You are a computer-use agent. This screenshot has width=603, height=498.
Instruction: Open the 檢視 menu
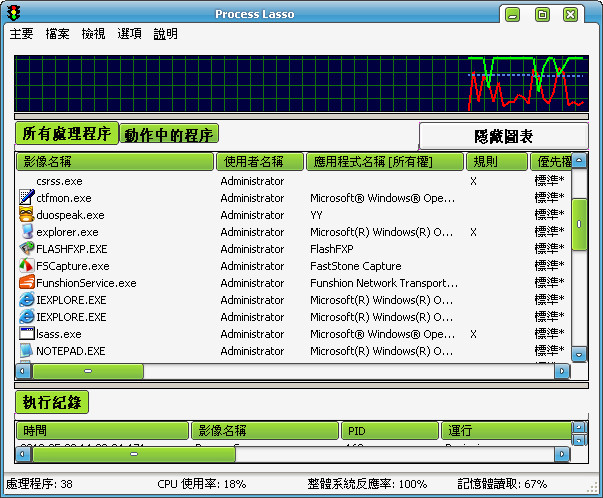point(93,34)
